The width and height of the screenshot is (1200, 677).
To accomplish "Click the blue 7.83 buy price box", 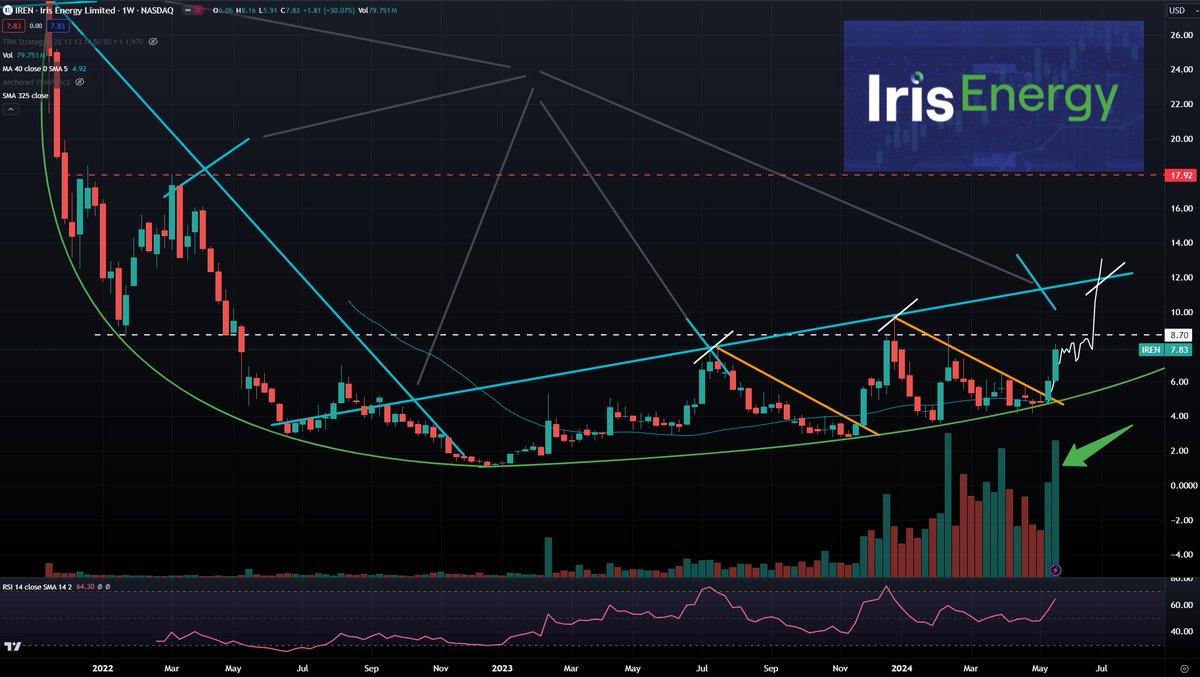I will click(x=58, y=26).
